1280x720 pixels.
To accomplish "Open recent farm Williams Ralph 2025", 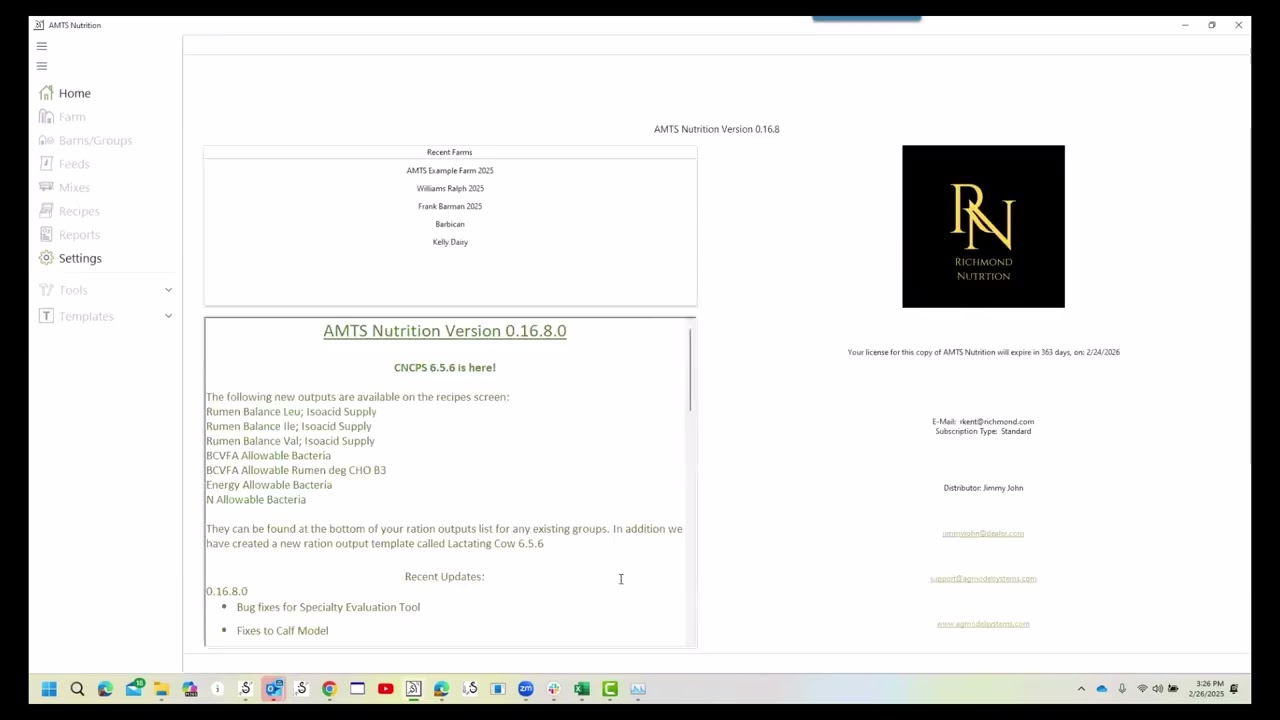I will click(x=450, y=188).
